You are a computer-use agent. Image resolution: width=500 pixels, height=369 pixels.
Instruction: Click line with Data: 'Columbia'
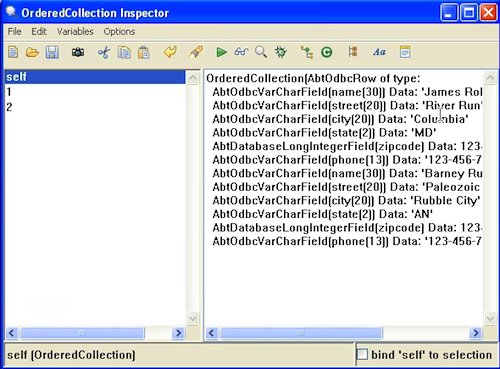(340, 119)
